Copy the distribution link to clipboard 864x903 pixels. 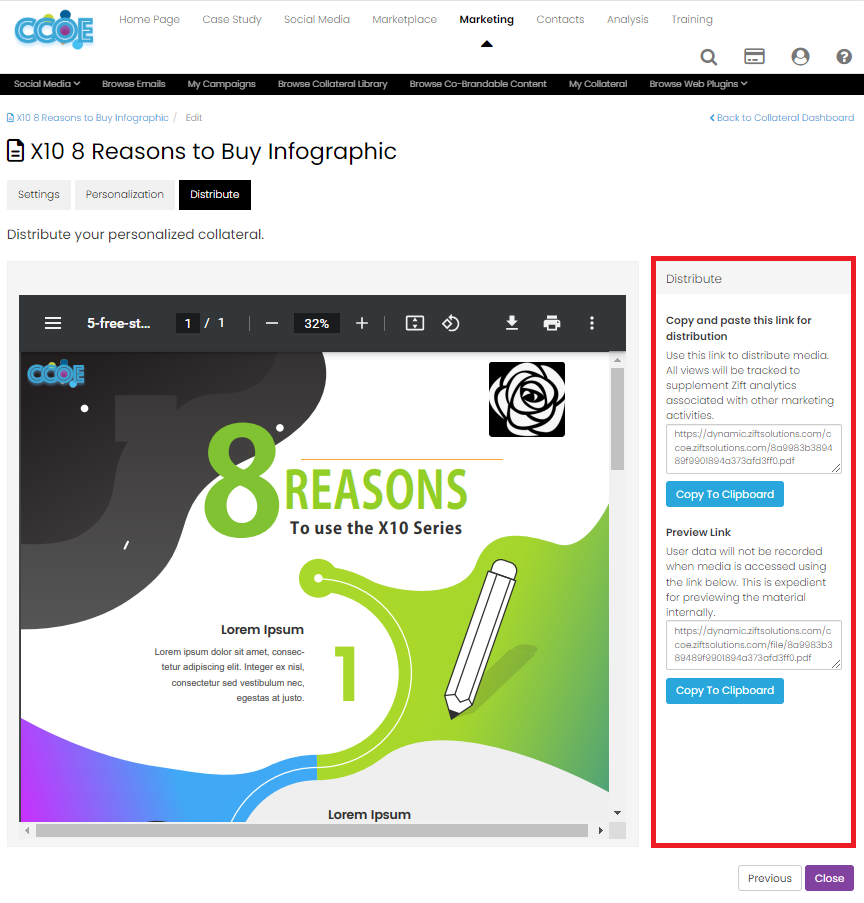pos(725,494)
